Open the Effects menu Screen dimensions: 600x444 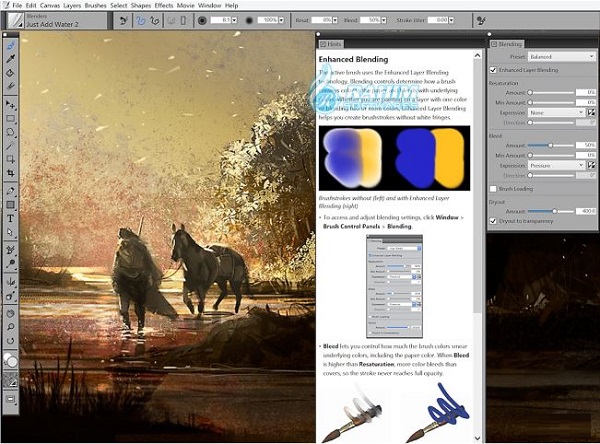click(164, 5)
